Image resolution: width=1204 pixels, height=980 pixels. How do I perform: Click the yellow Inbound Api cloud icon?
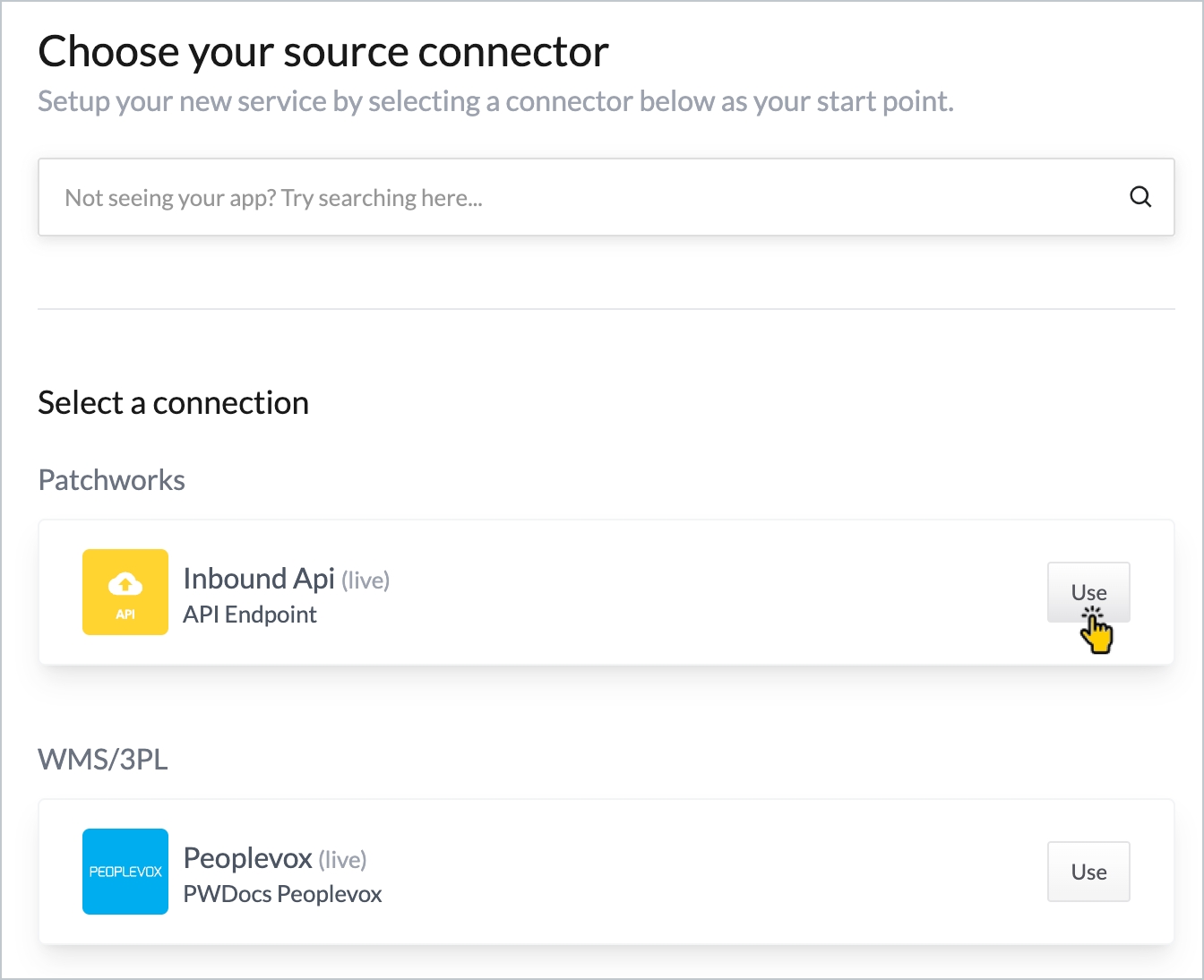(x=125, y=592)
